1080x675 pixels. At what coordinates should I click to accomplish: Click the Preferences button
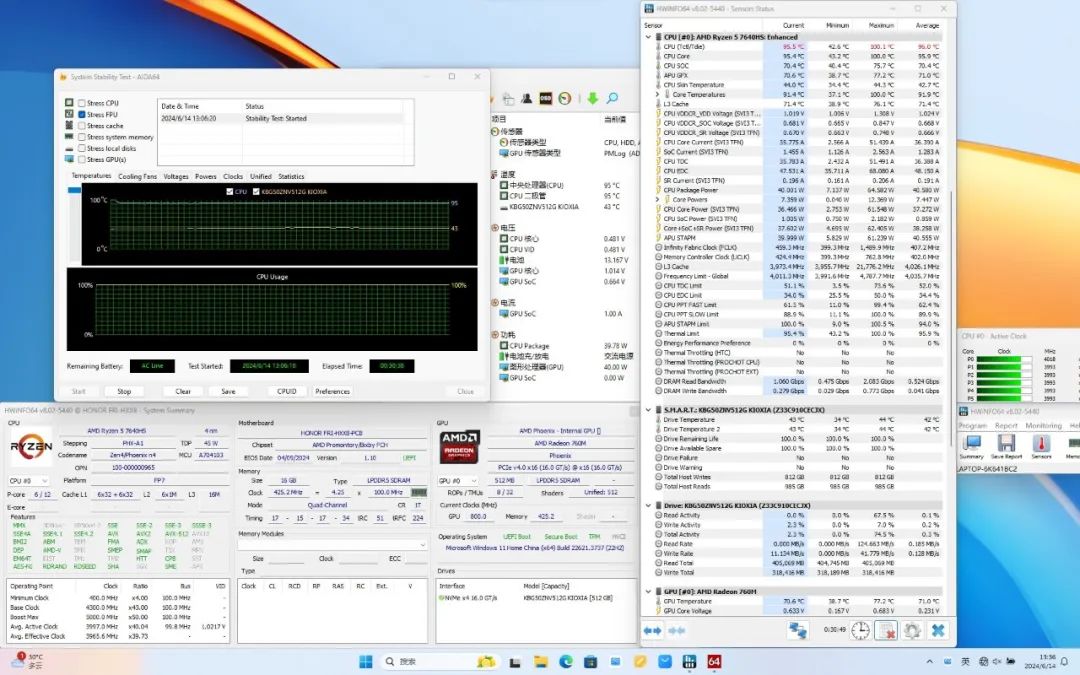point(333,391)
